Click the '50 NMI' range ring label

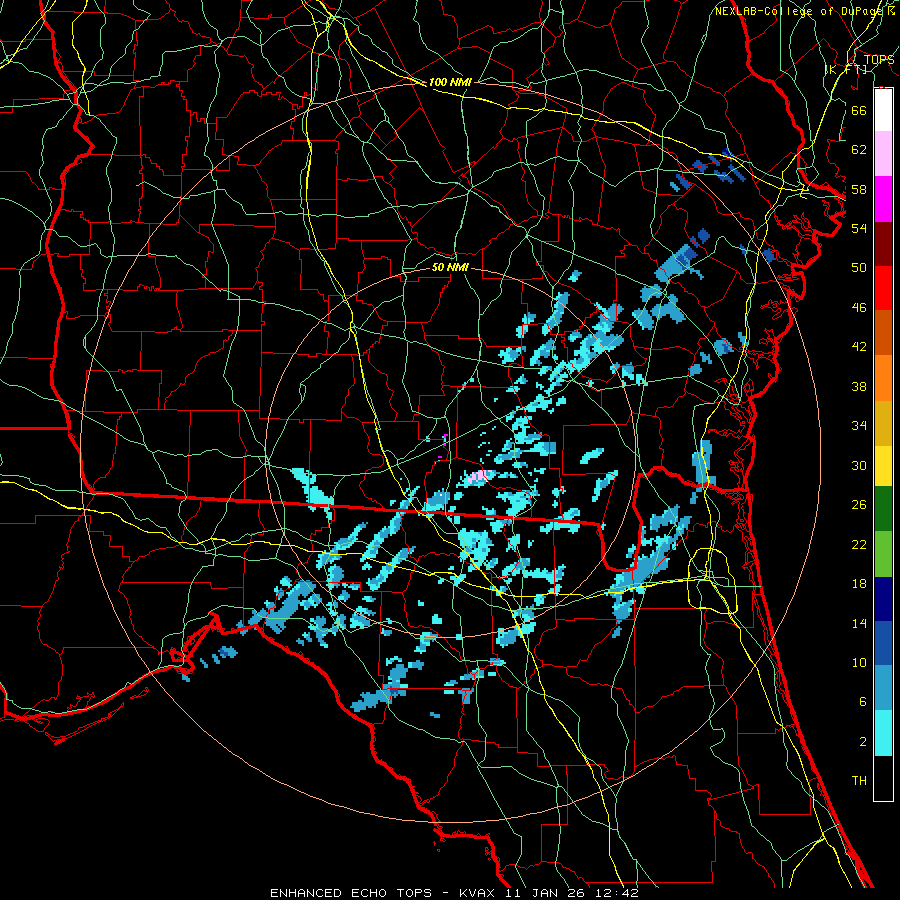[x=450, y=267]
